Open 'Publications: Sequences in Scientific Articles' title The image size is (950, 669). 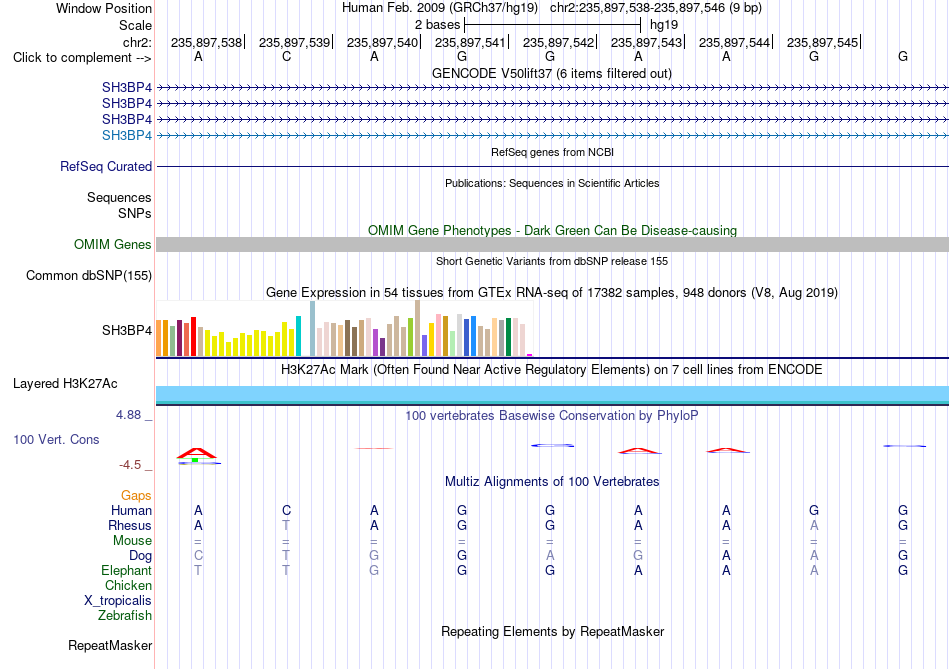[552, 183]
